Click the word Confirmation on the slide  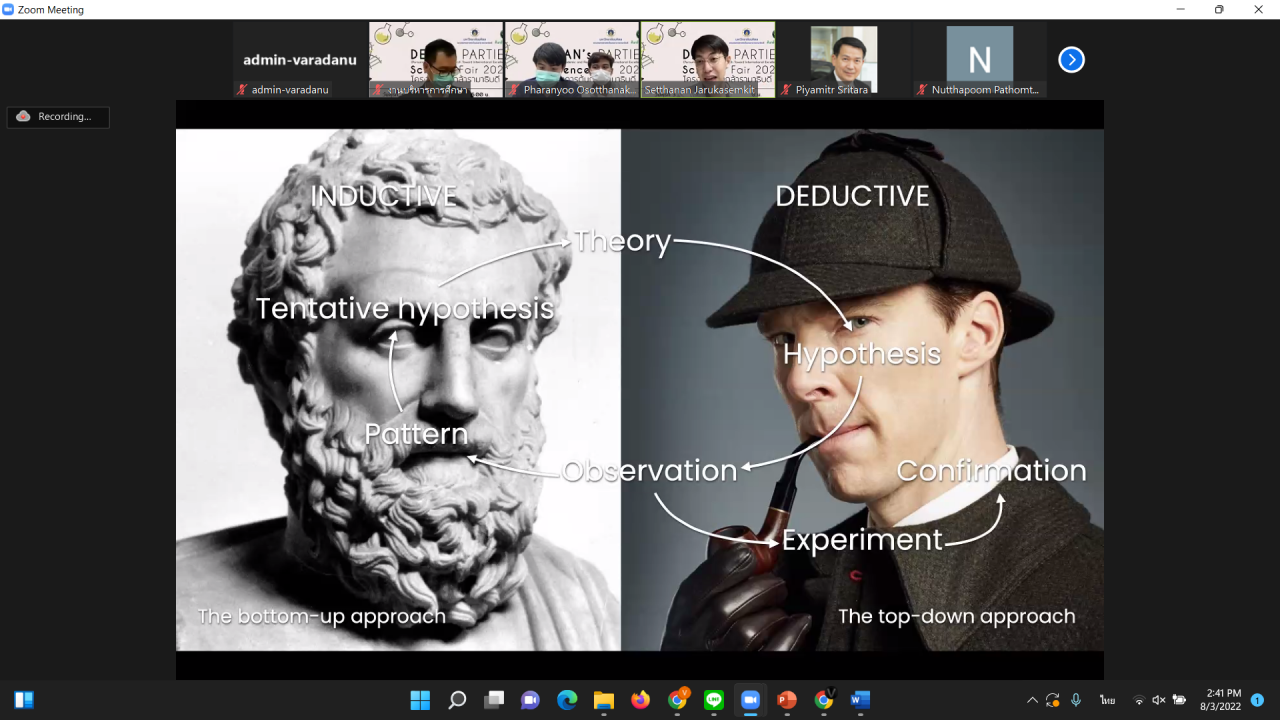991,471
